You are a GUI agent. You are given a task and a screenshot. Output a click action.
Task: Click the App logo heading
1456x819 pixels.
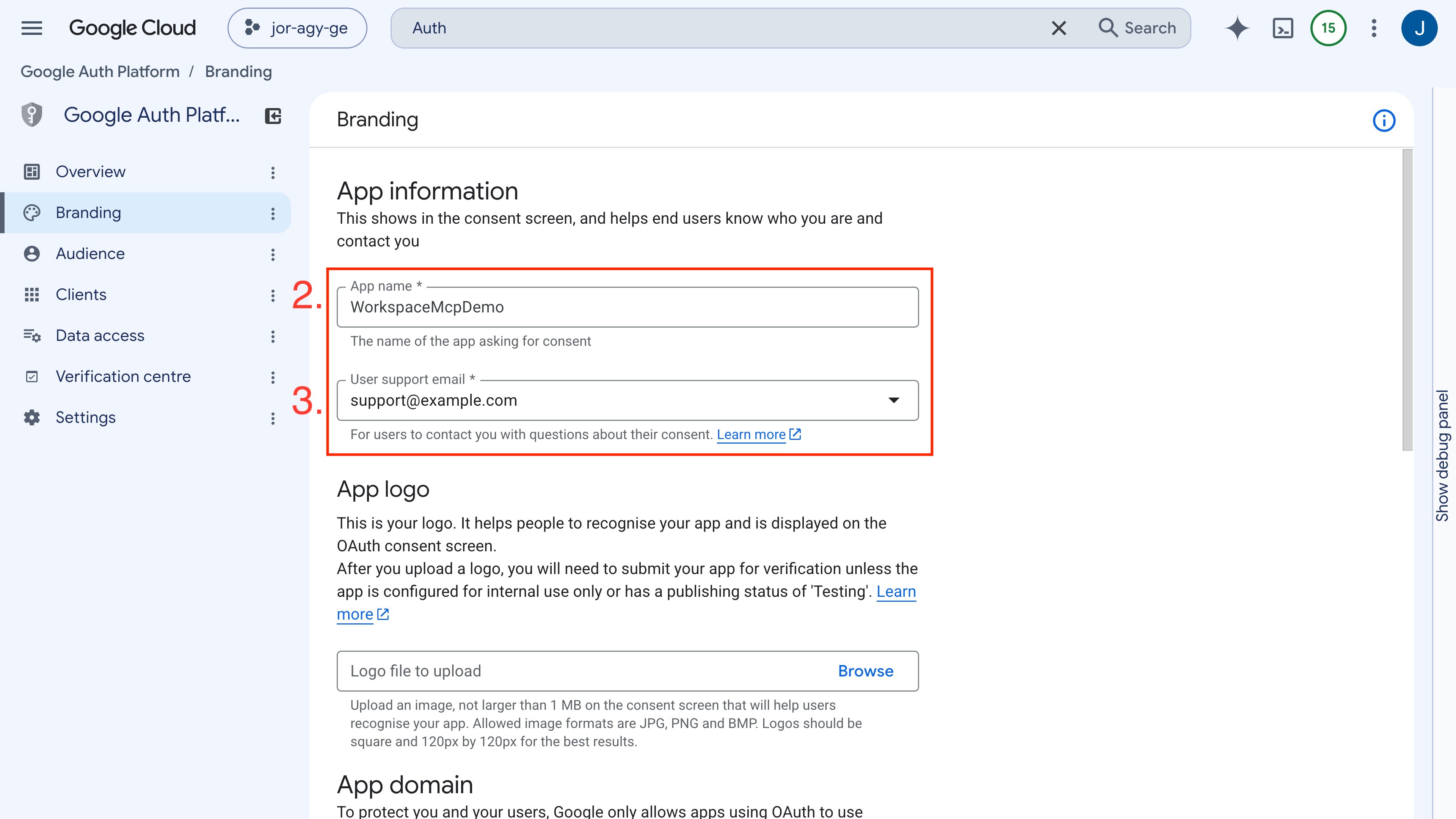tap(383, 489)
